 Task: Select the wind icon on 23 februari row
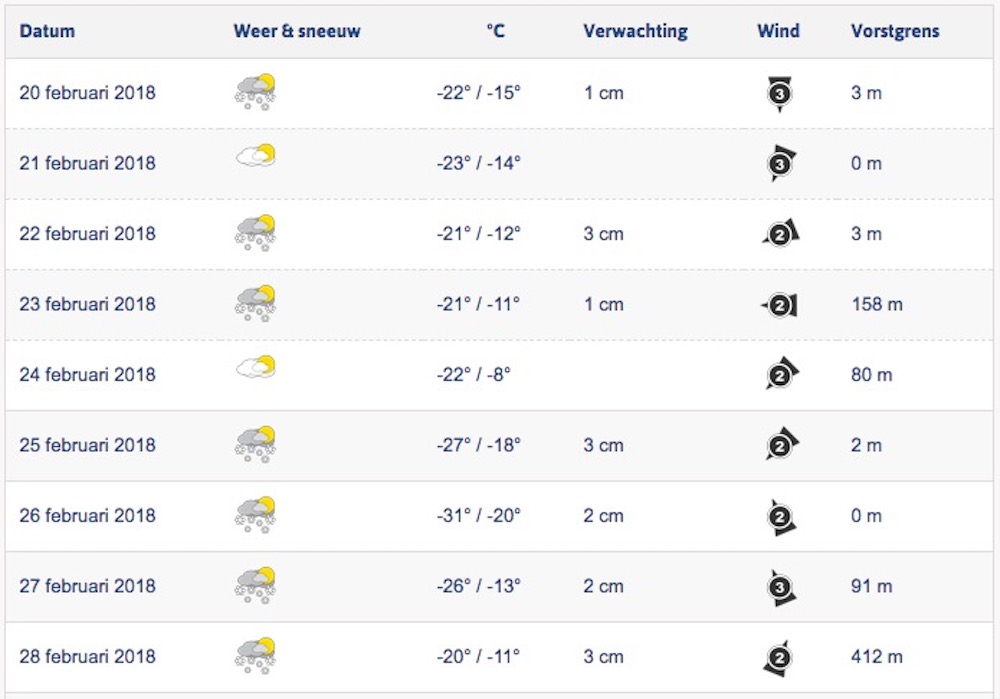(x=780, y=305)
